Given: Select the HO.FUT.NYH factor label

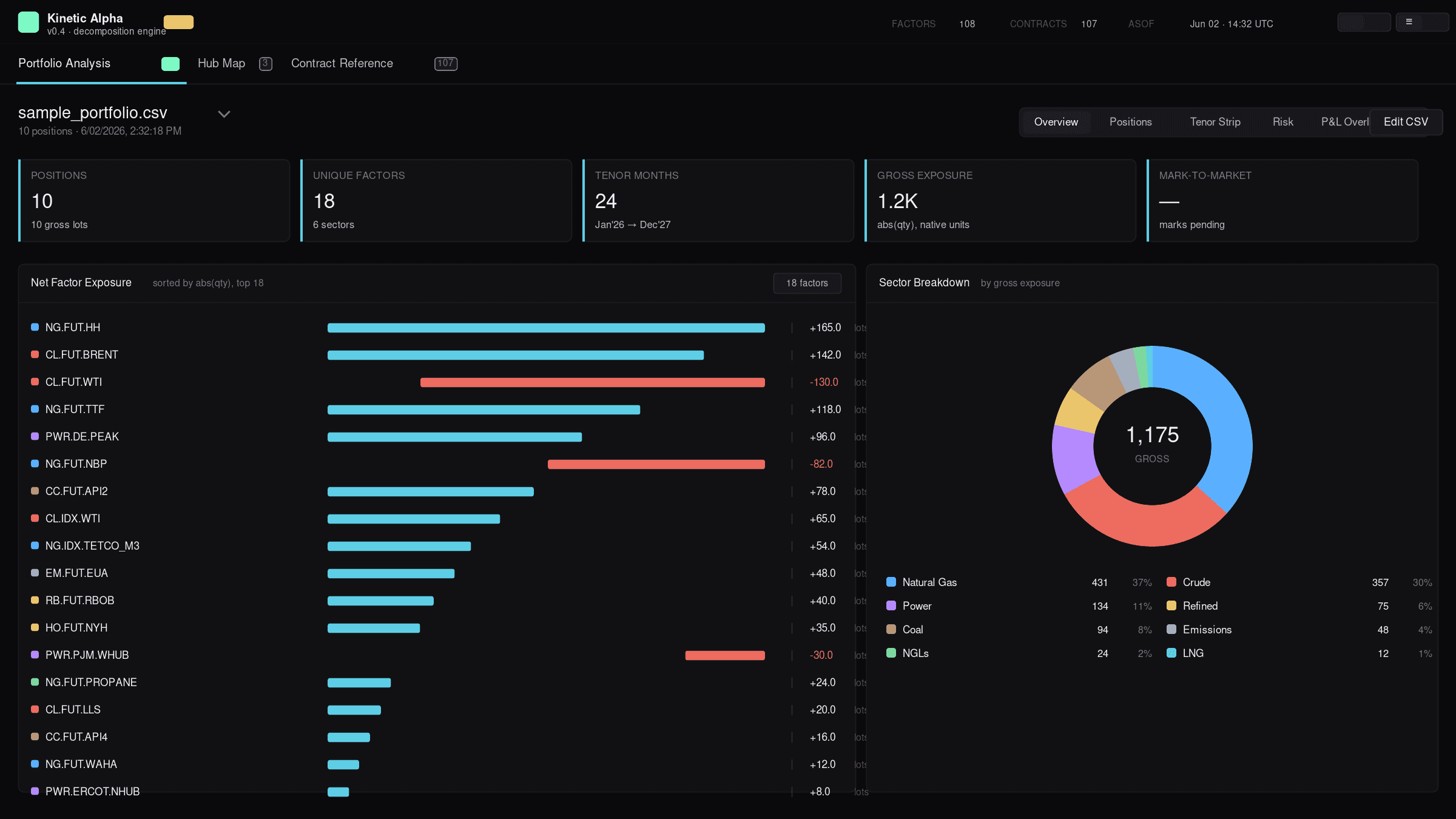Looking at the screenshot, I should [76, 628].
